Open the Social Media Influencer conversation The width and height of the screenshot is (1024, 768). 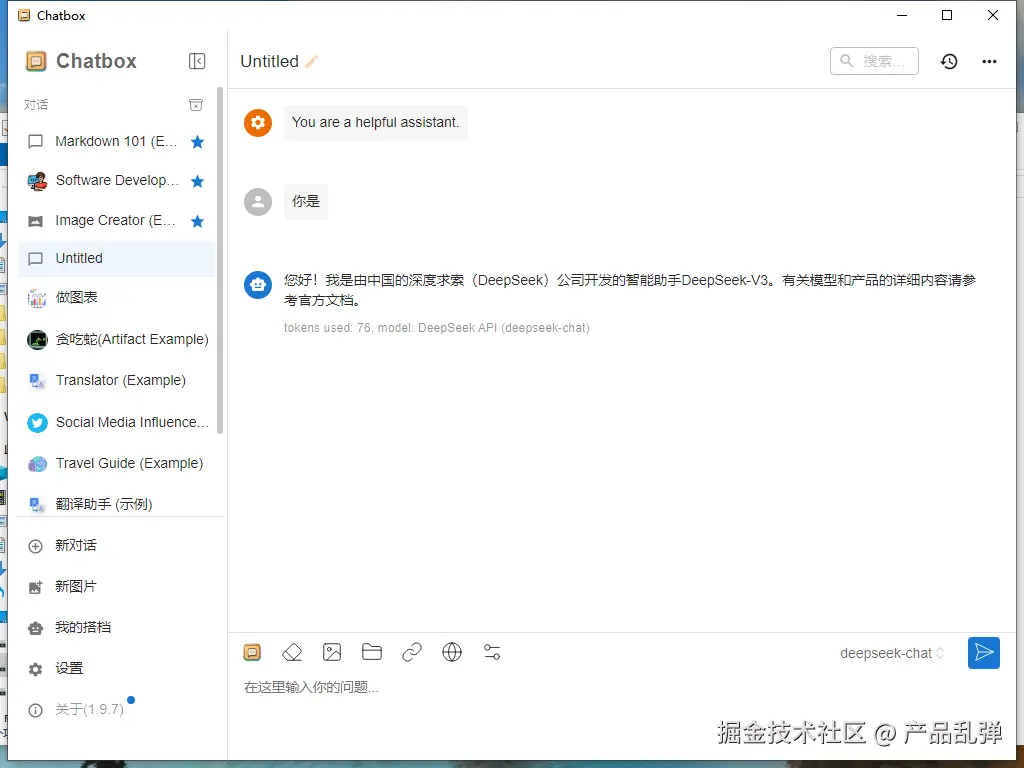tap(116, 423)
